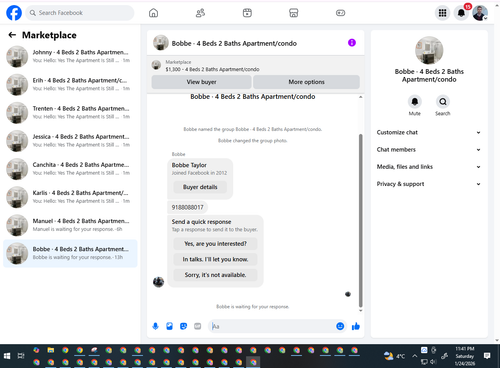Open Erih's apartment conversation

(70, 84)
